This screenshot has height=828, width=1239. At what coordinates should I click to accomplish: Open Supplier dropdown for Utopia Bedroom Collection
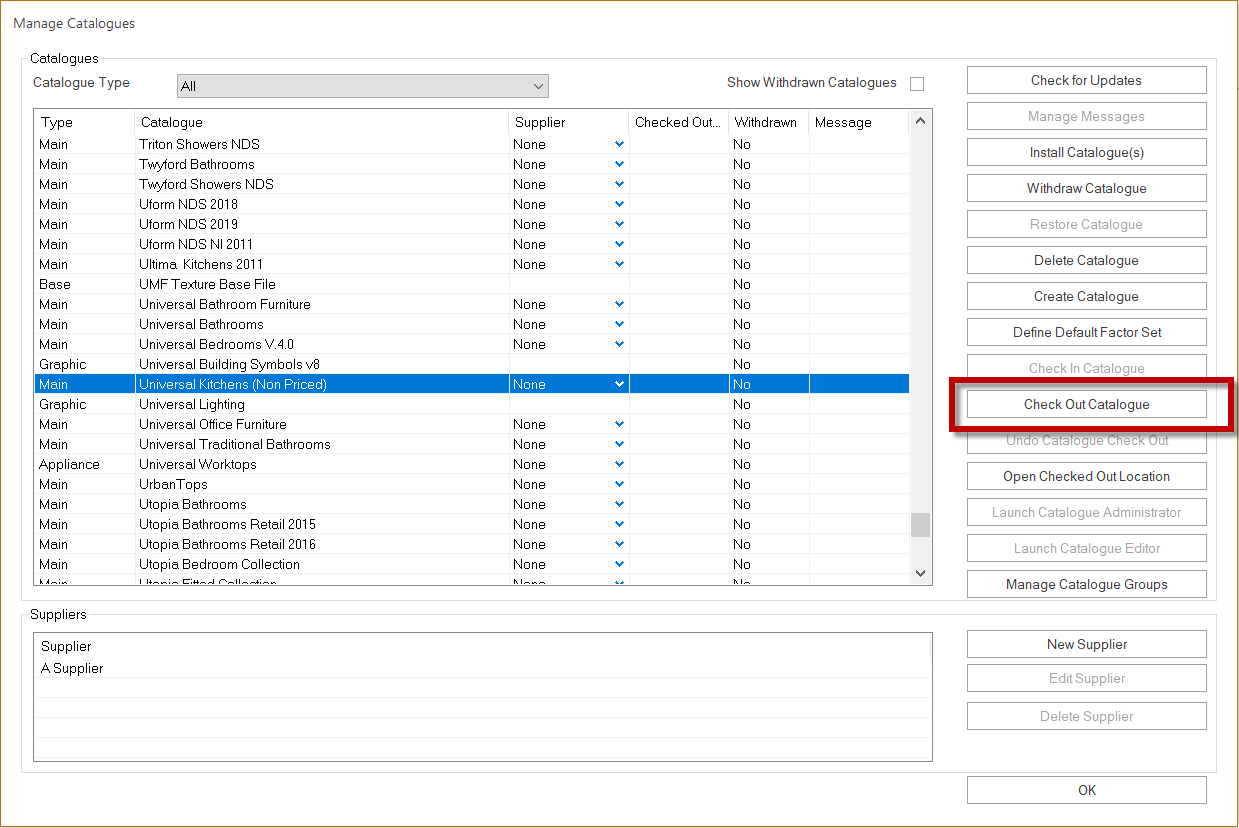pos(619,564)
